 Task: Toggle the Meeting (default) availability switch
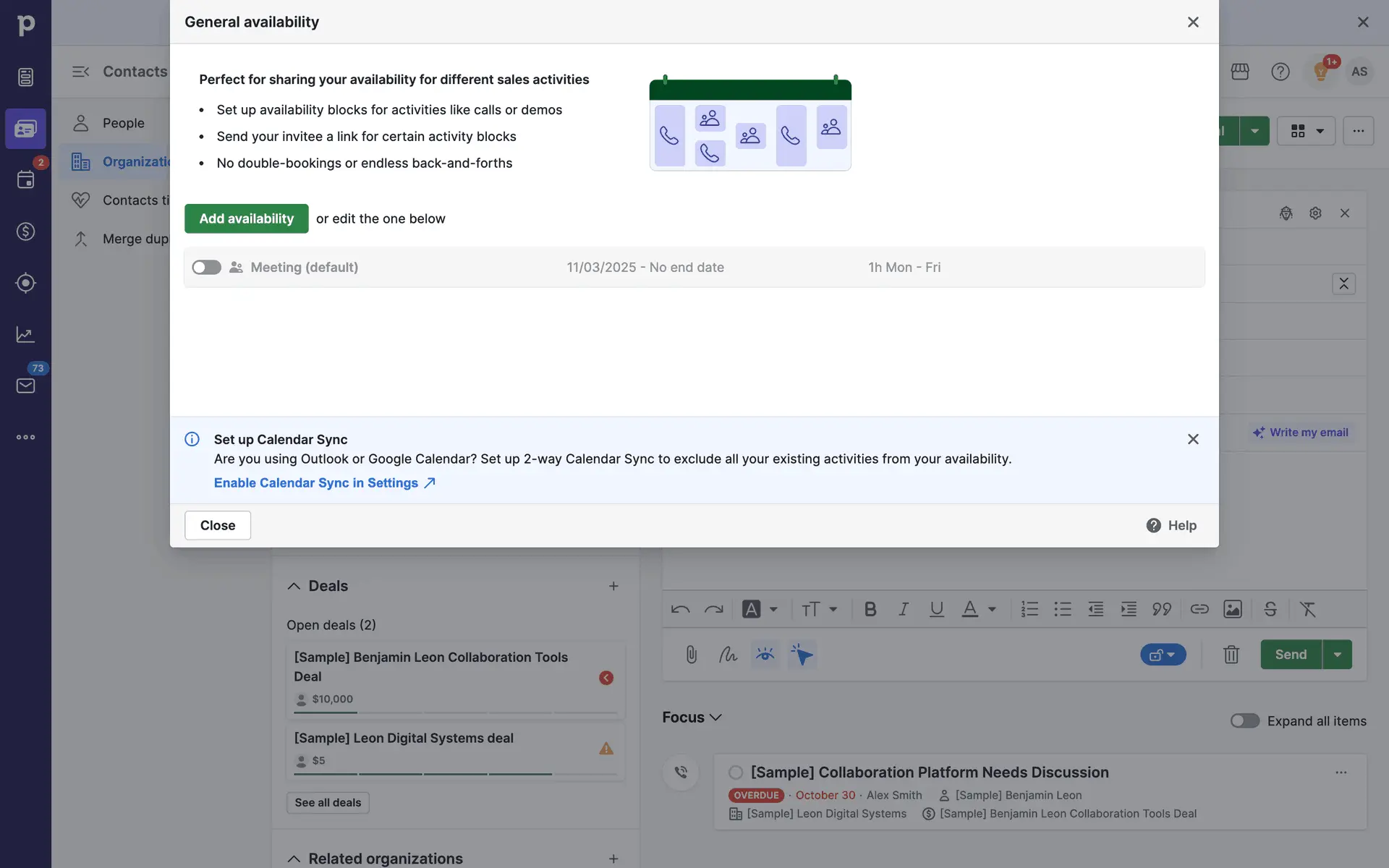[207, 268]
